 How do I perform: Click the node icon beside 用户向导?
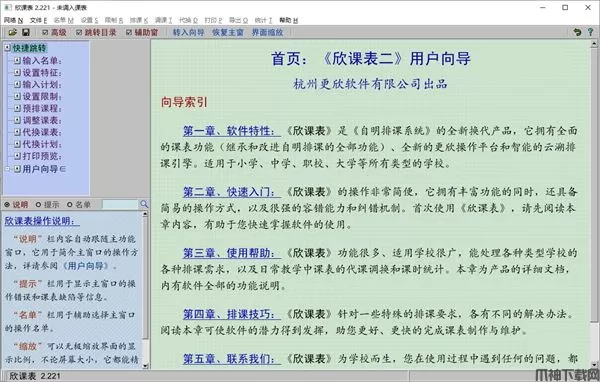17,168
